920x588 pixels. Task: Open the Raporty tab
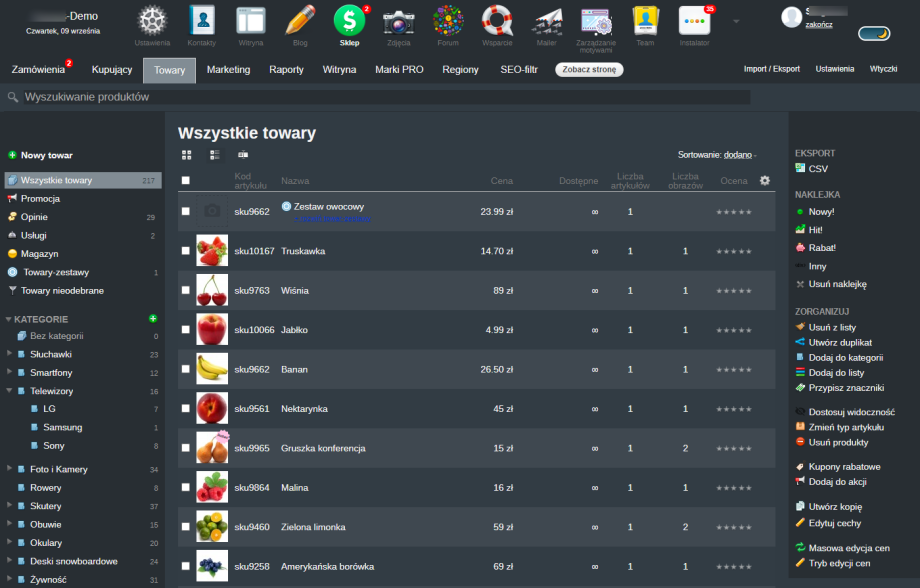286,69
